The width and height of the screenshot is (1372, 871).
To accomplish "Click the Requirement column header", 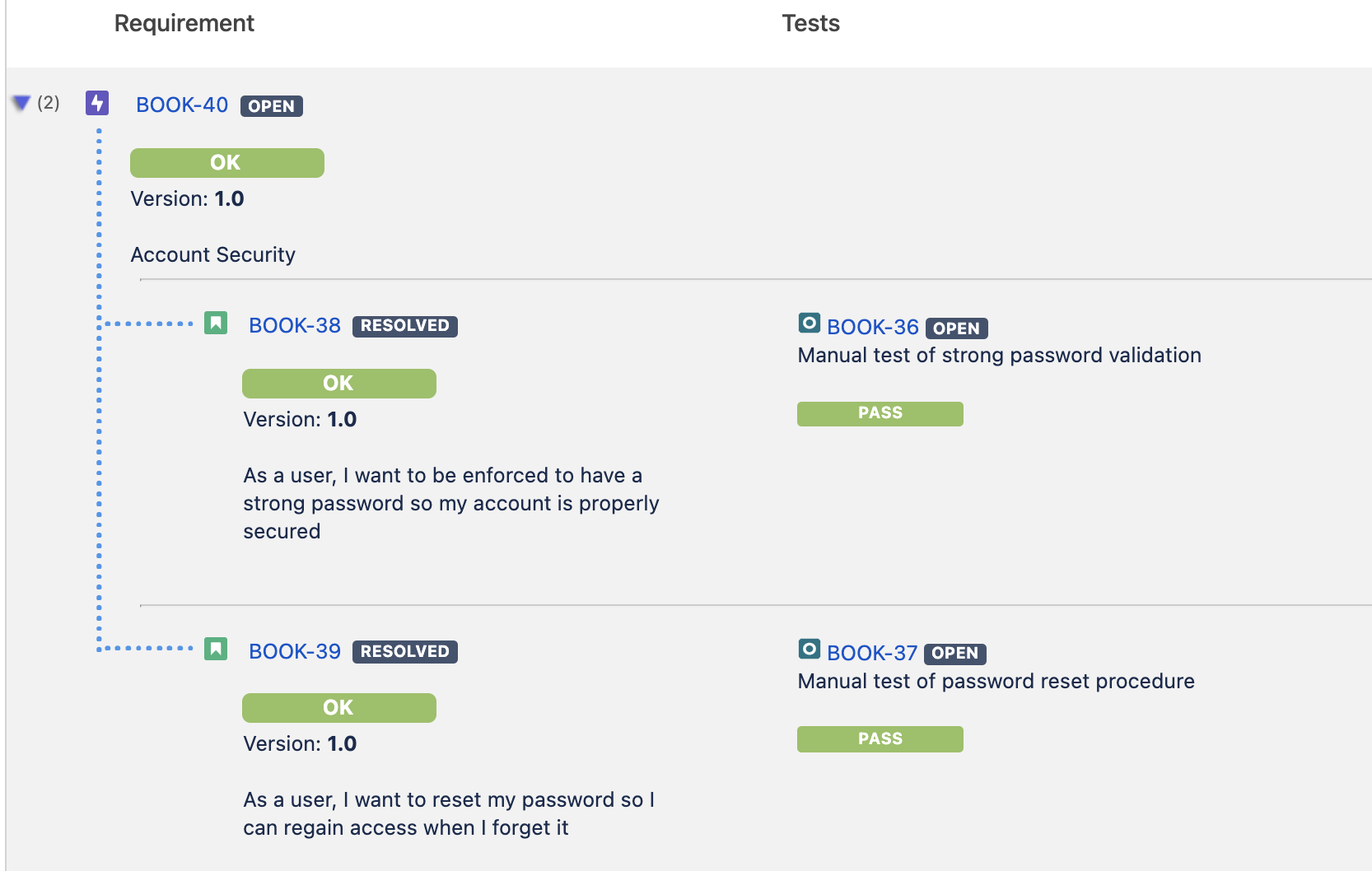I will point(184,23).
